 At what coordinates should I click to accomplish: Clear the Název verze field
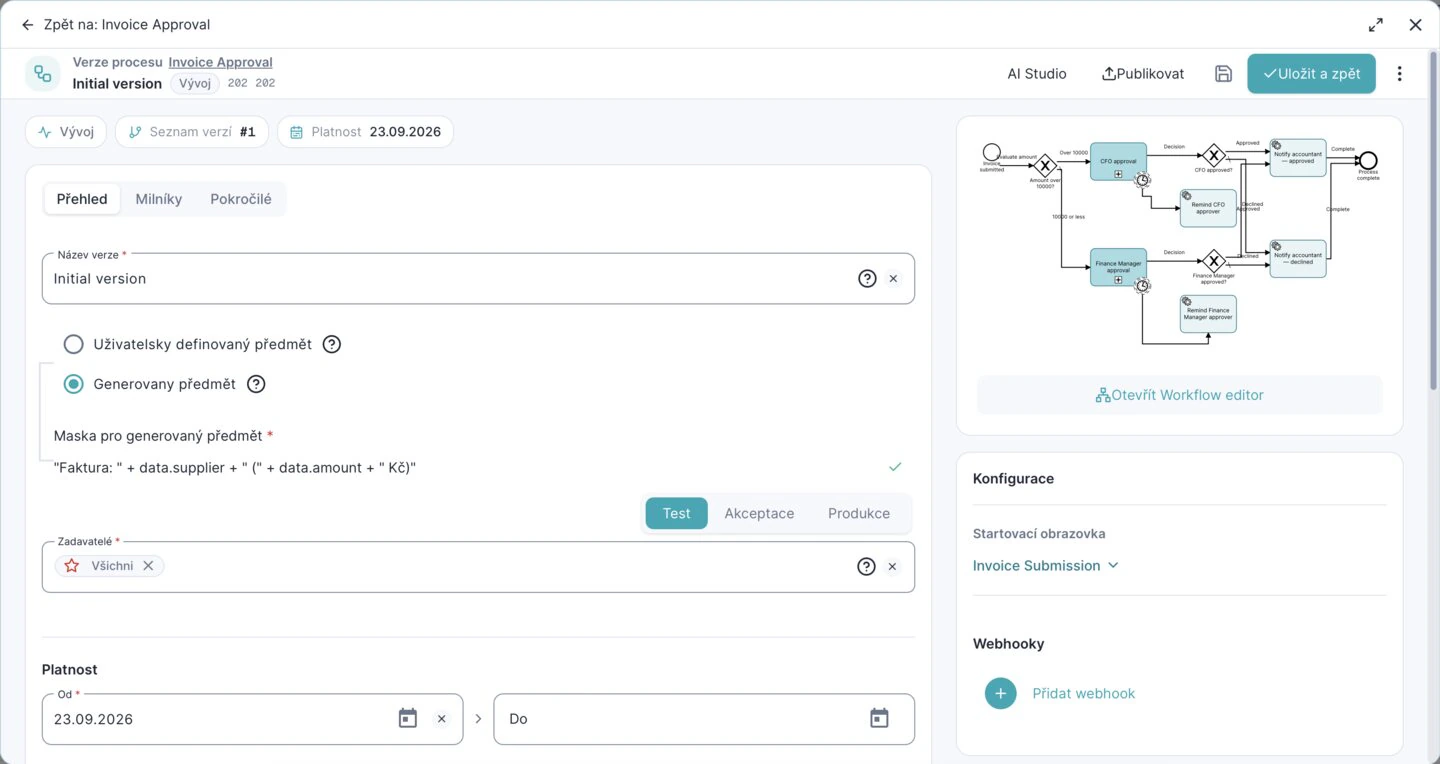point(893,279)
